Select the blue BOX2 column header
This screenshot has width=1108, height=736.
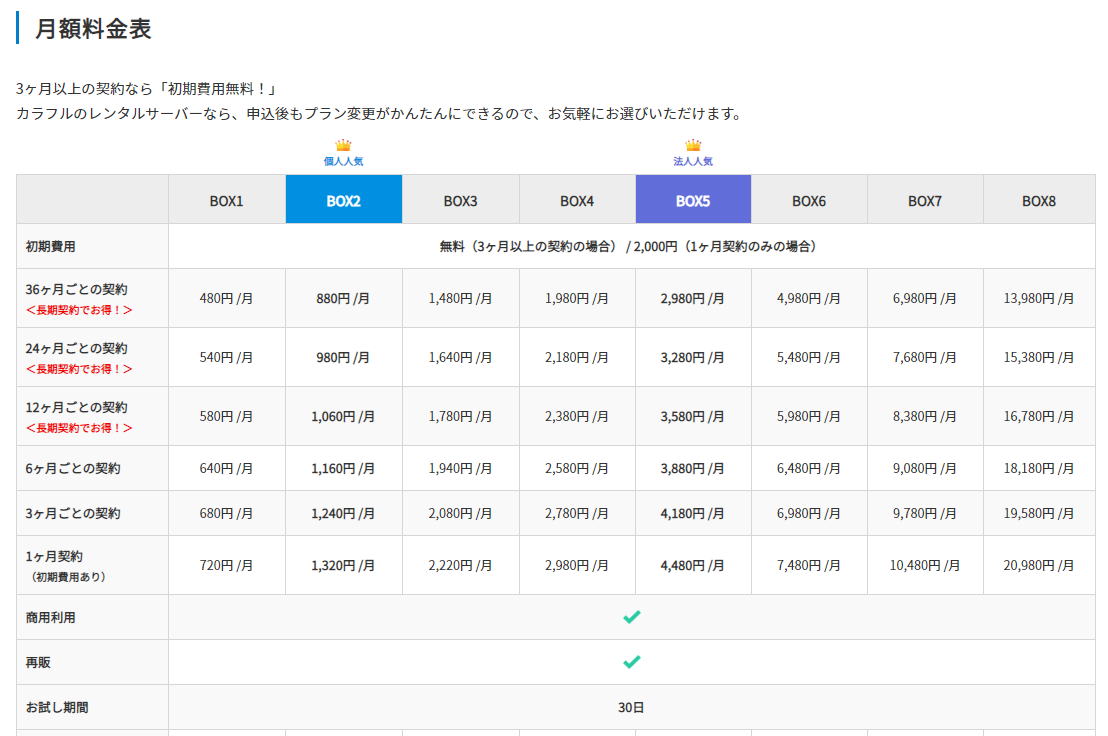point(344,200)
